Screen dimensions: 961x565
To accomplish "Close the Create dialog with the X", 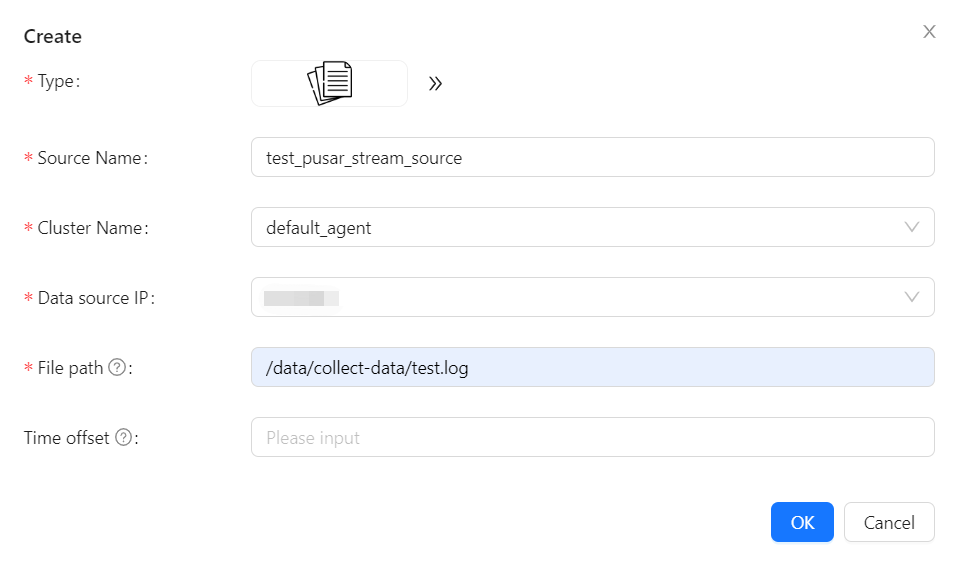I will pos(929,32).
